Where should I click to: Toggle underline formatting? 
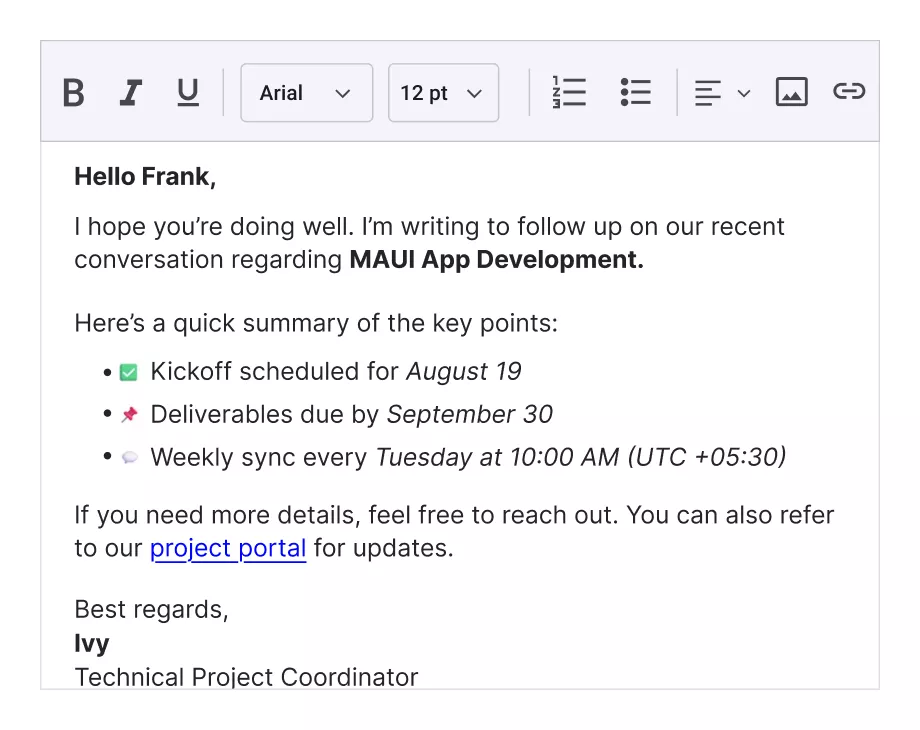point(187,93)
